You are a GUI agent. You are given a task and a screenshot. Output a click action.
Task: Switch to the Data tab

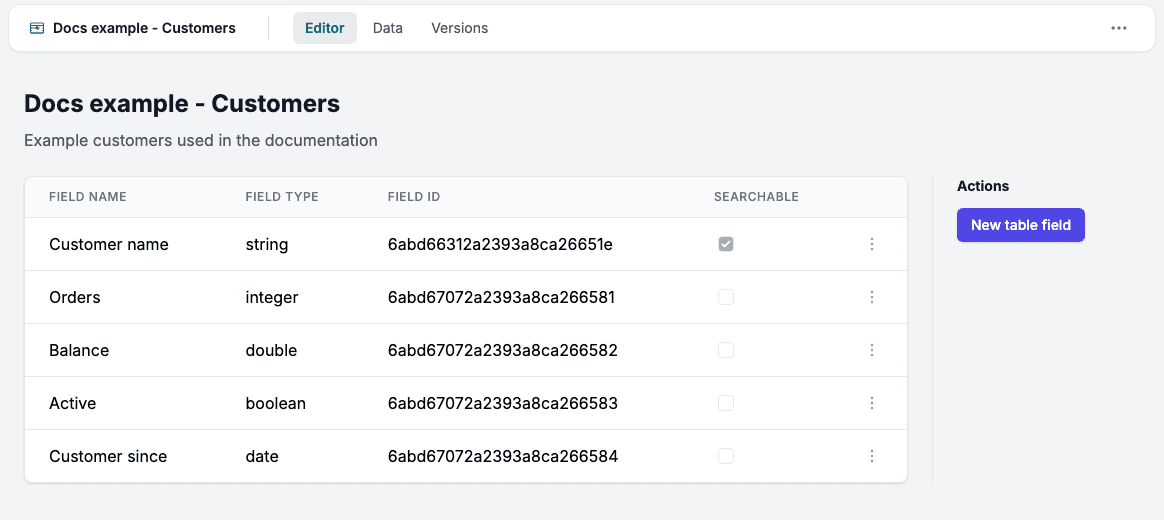coord(388,28)
